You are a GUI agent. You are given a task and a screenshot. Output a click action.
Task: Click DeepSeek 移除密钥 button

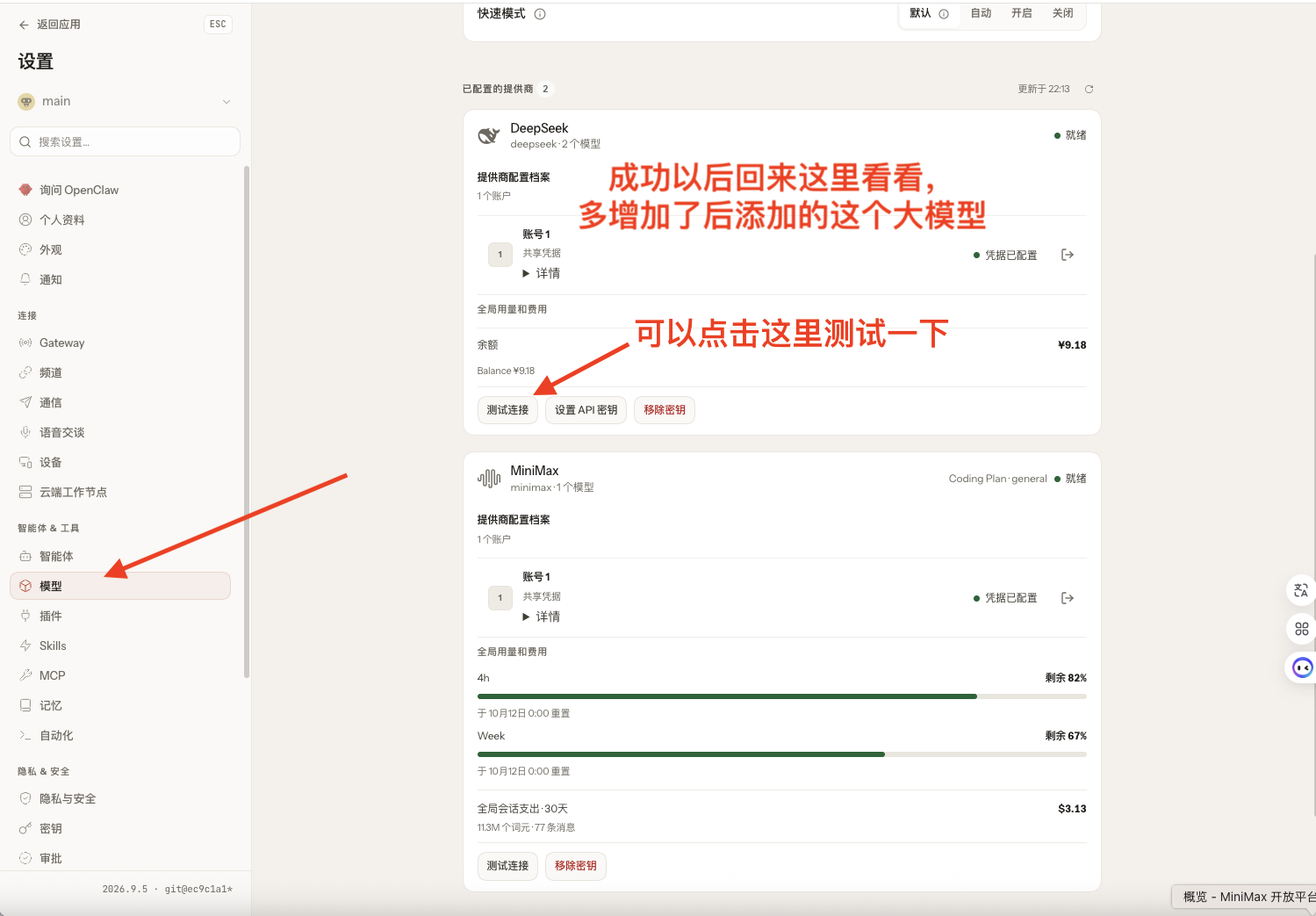(x=664, y=410)
